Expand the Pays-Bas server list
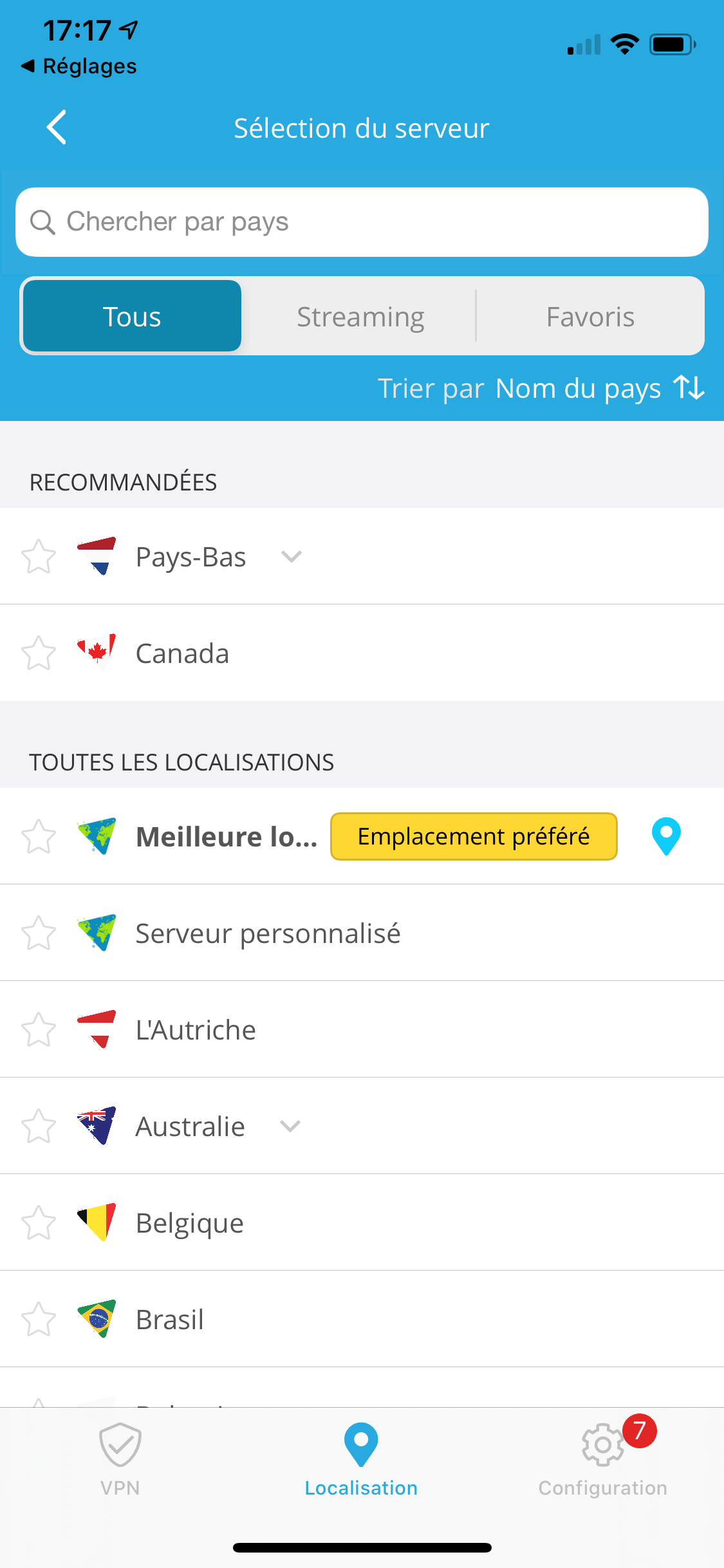 coord(292,556)
